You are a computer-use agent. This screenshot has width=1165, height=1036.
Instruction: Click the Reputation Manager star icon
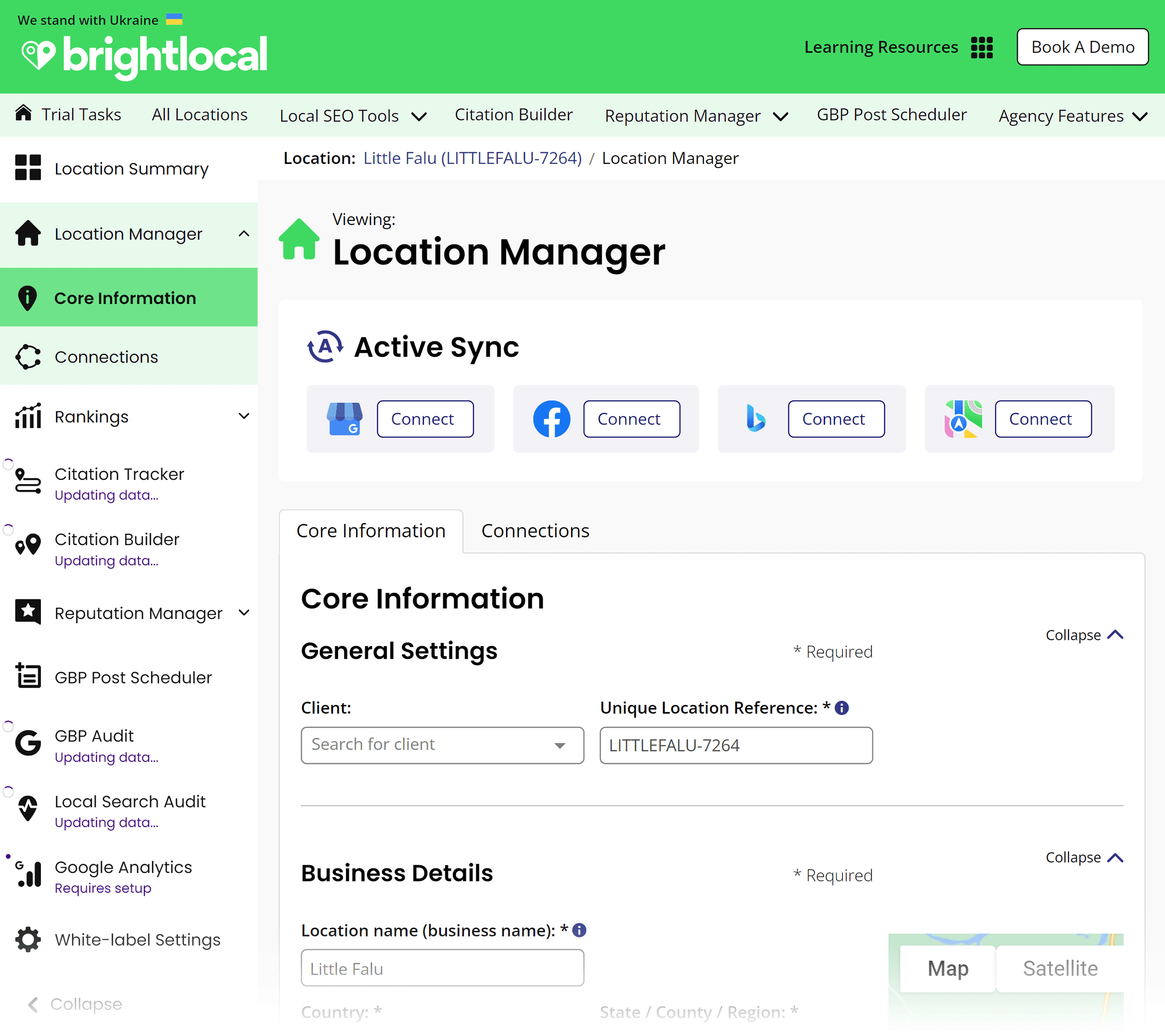point(28,612)
